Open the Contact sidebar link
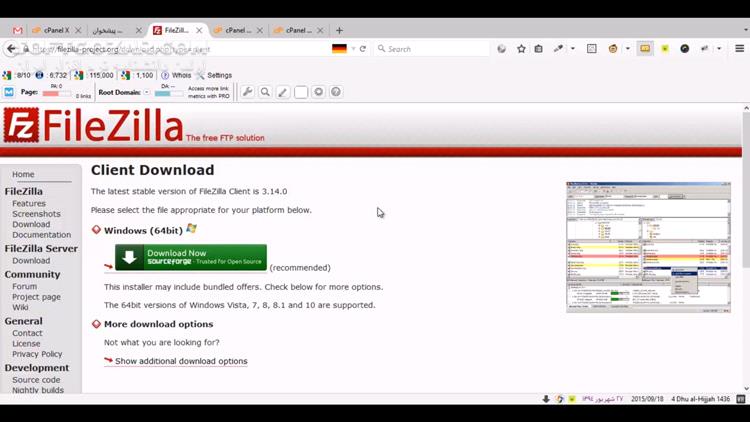This screenshot has width=750, height=422. tap(27, 333)
